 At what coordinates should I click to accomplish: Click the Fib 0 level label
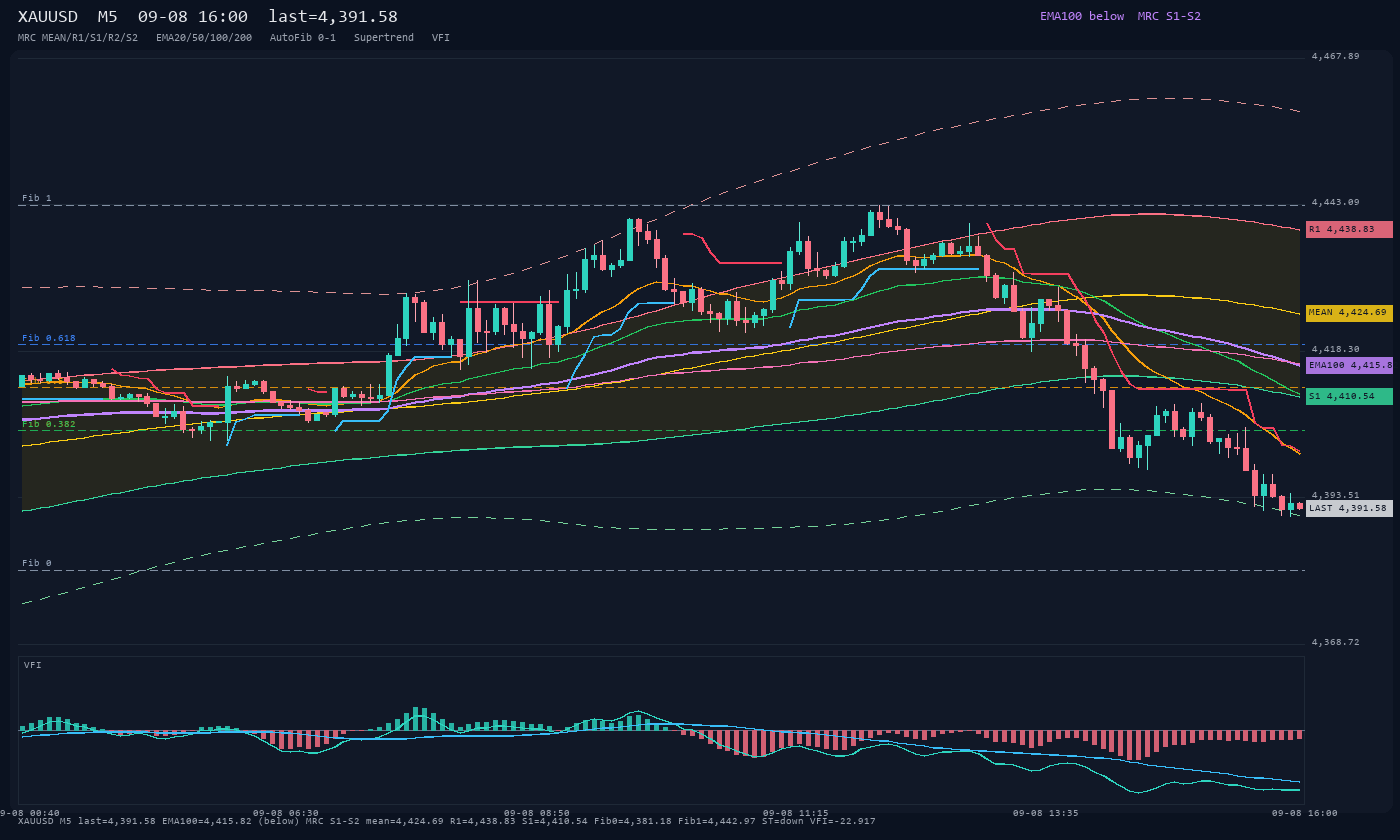37,563
